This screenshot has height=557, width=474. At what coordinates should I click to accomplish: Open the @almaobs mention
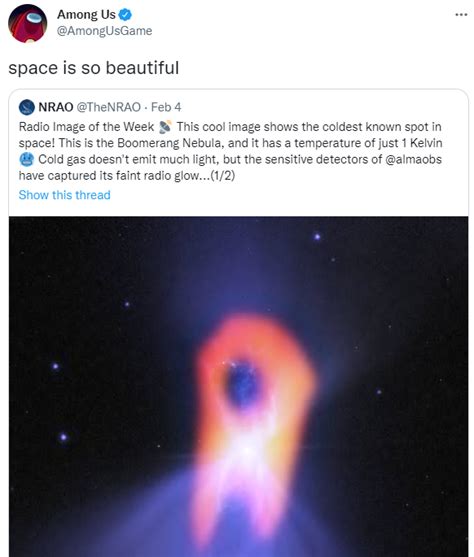[413, 159]
